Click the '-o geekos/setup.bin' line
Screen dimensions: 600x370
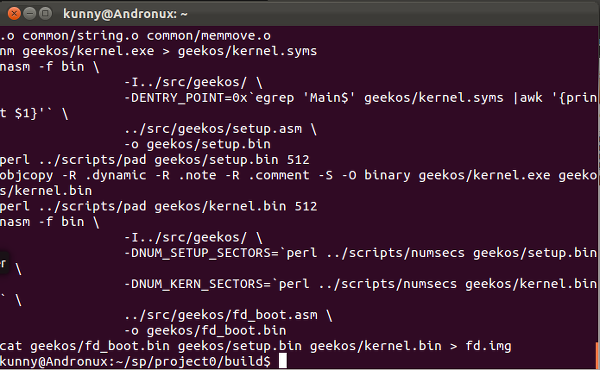coord(197,144)
